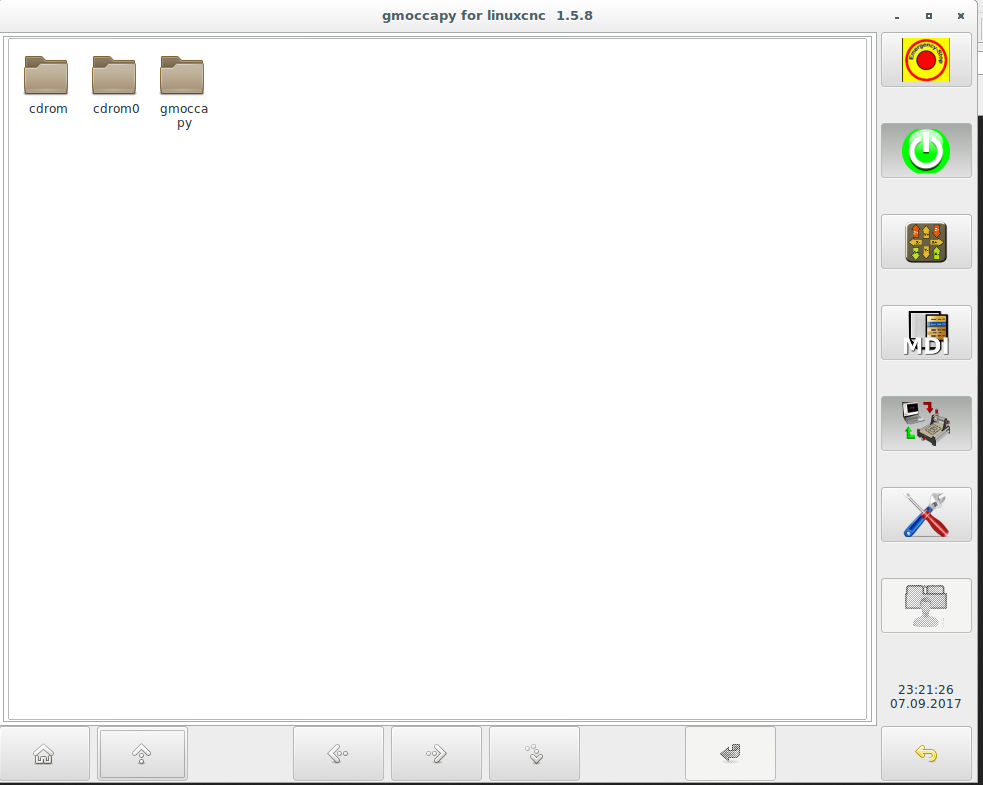Move file selection right
983x785 pixels.
pos(436,754)
